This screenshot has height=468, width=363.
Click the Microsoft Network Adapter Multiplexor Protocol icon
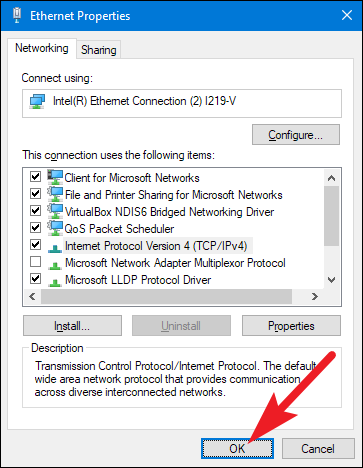[55, 265]
